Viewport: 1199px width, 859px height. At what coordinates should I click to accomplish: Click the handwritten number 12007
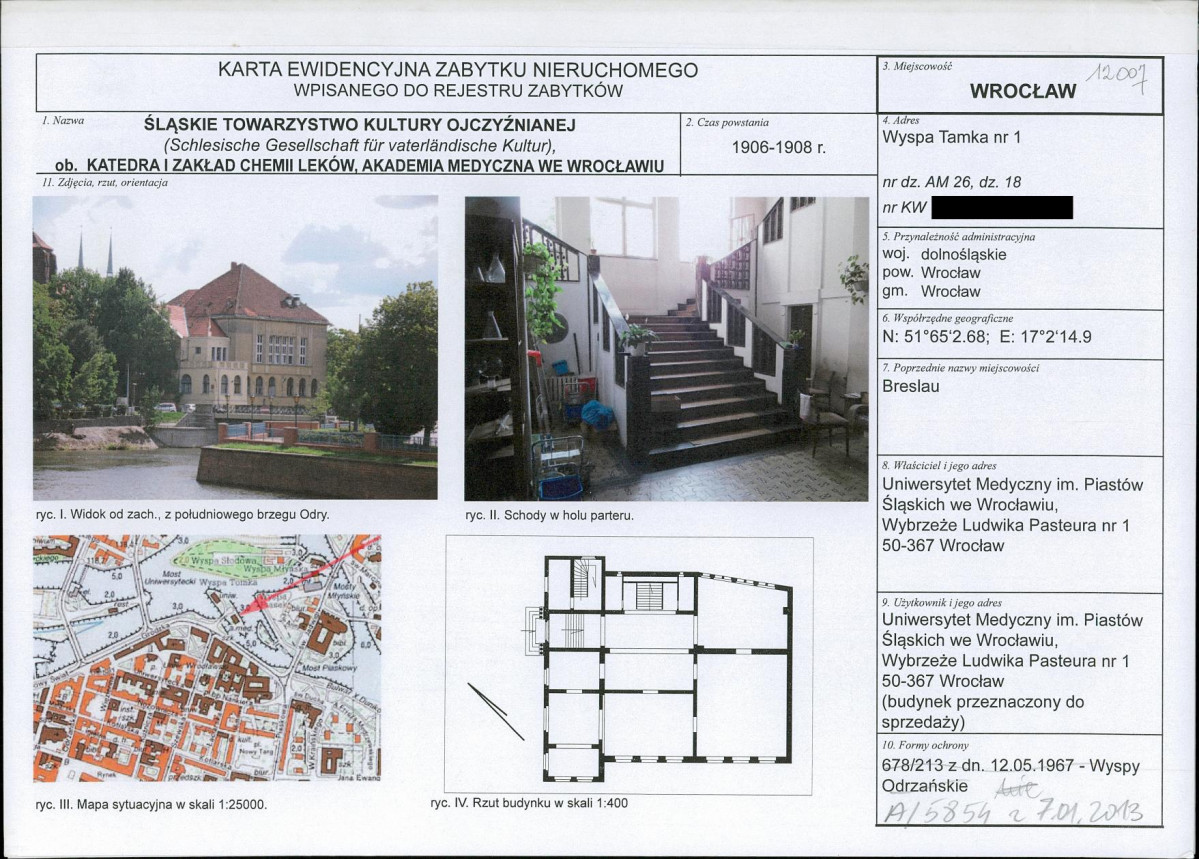point(1117,76)
